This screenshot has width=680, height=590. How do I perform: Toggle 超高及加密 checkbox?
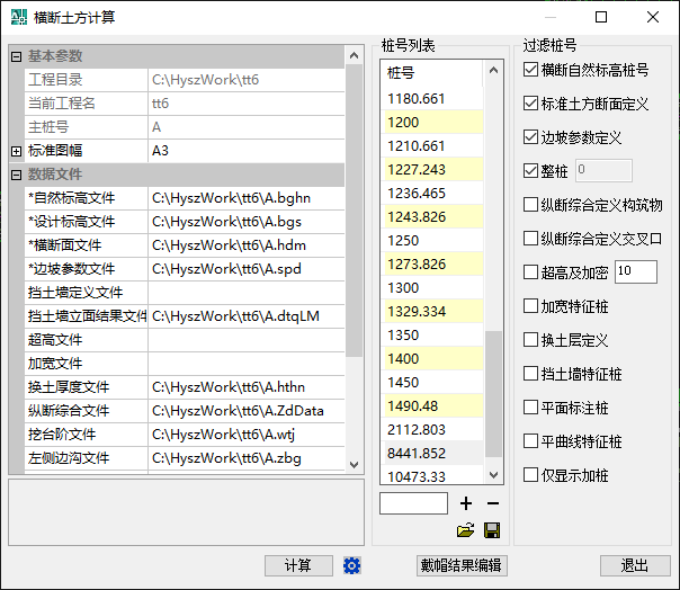(x=531, y=272)
